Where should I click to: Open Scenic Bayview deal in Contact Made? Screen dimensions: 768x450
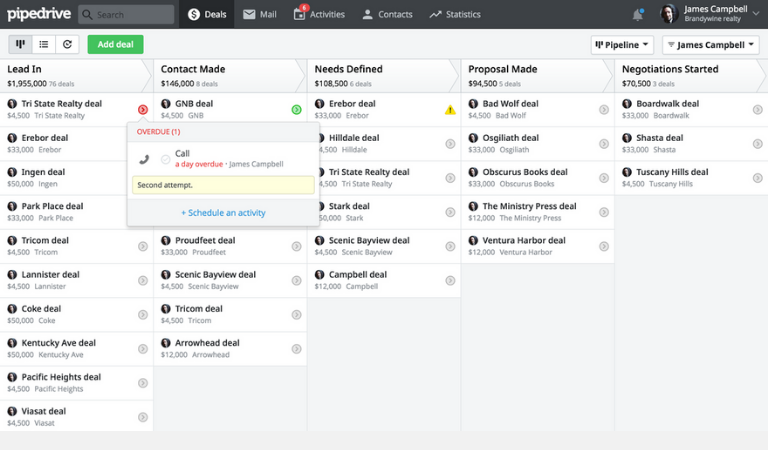(x=230, y=281)
